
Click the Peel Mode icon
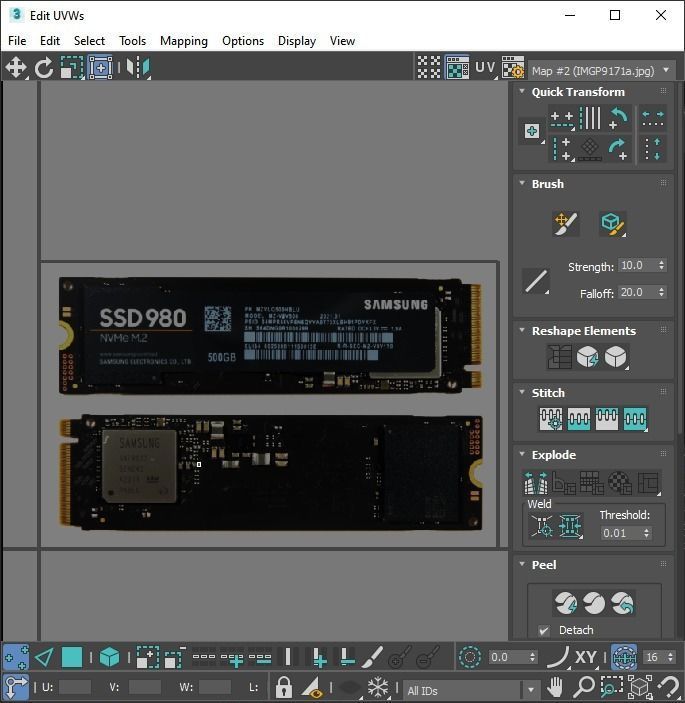pyautogui.click(x=594, y=603)
